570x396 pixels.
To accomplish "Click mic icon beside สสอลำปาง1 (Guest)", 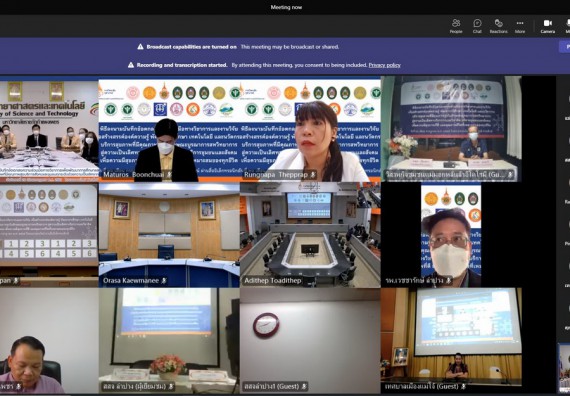I will point(304,386).
